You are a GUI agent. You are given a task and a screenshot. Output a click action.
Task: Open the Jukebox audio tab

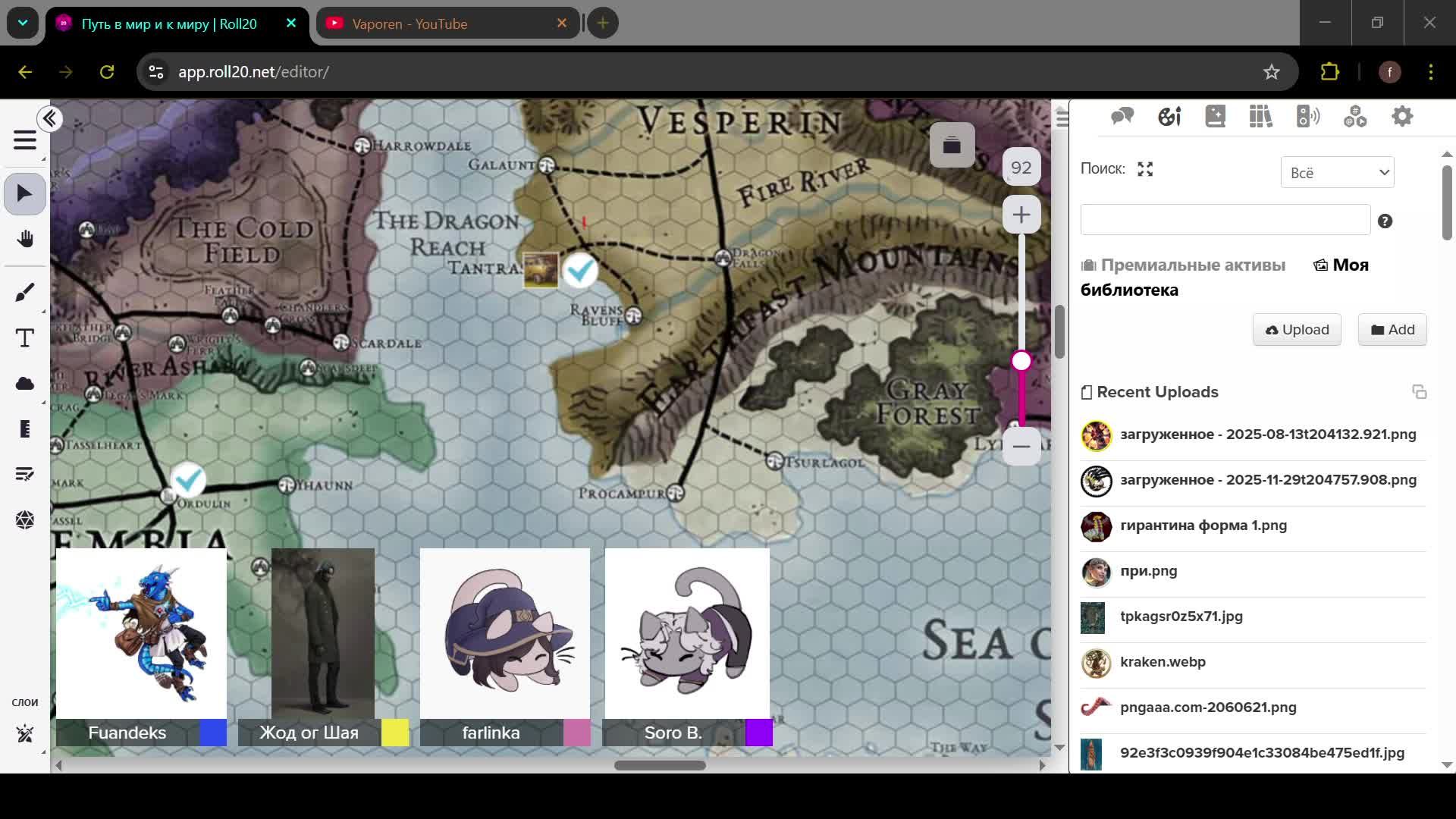tap(1308, 117)
